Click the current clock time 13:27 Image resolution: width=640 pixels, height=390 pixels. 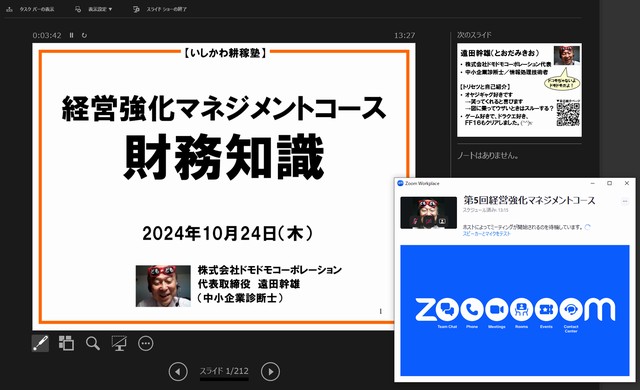coord(404,35)
